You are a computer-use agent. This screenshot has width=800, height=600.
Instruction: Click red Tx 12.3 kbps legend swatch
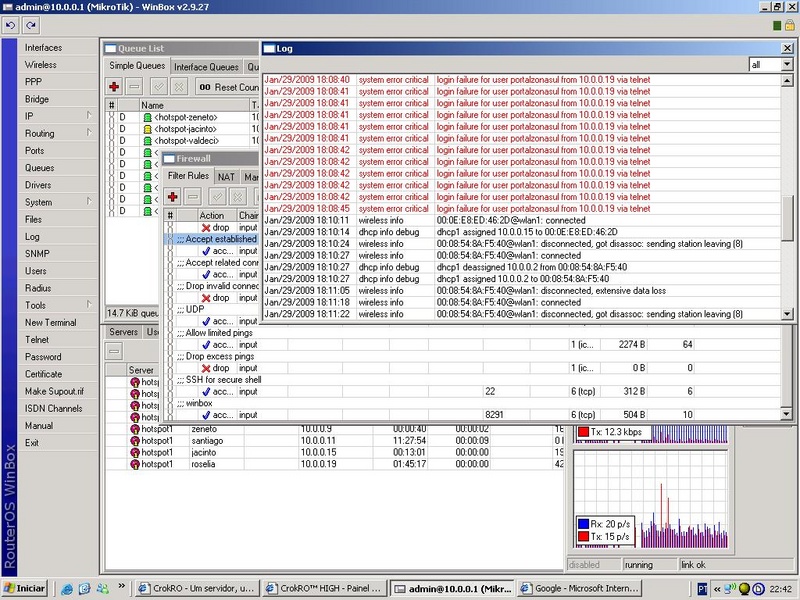pyautogui.click(x=583, y=432)
